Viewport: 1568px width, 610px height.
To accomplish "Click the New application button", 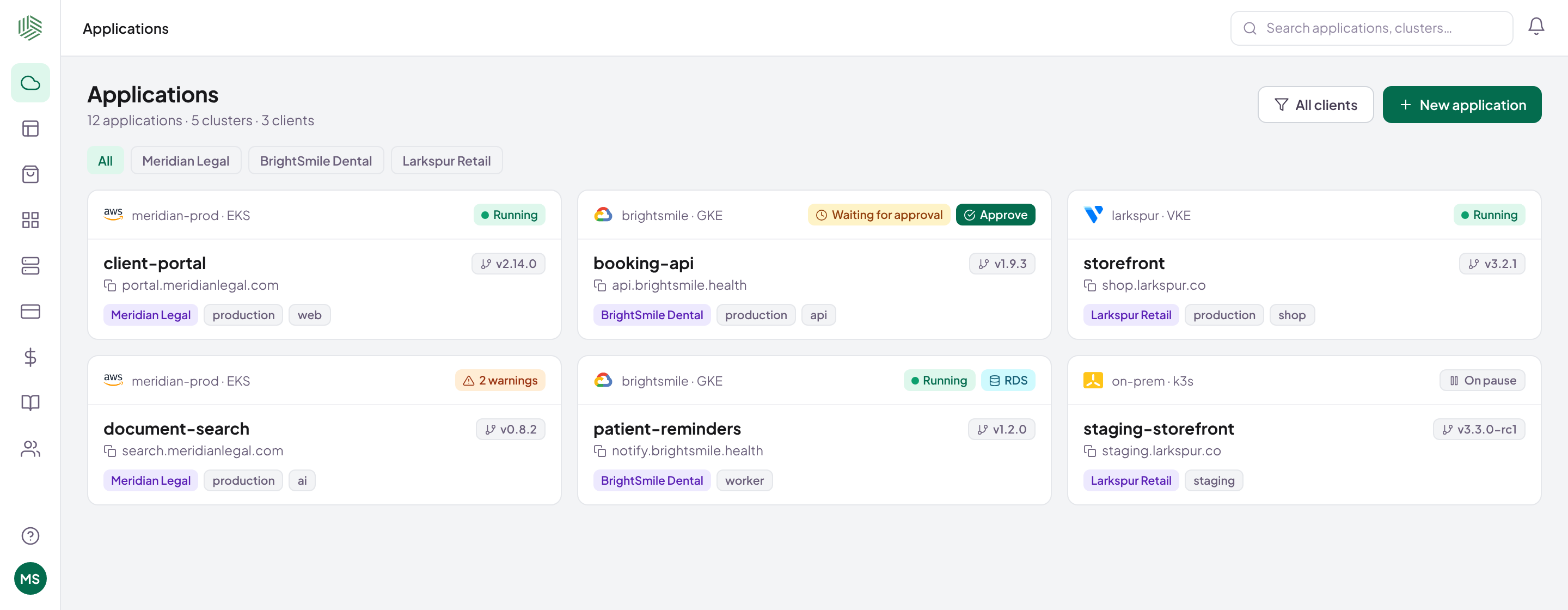I will 1462,105.
